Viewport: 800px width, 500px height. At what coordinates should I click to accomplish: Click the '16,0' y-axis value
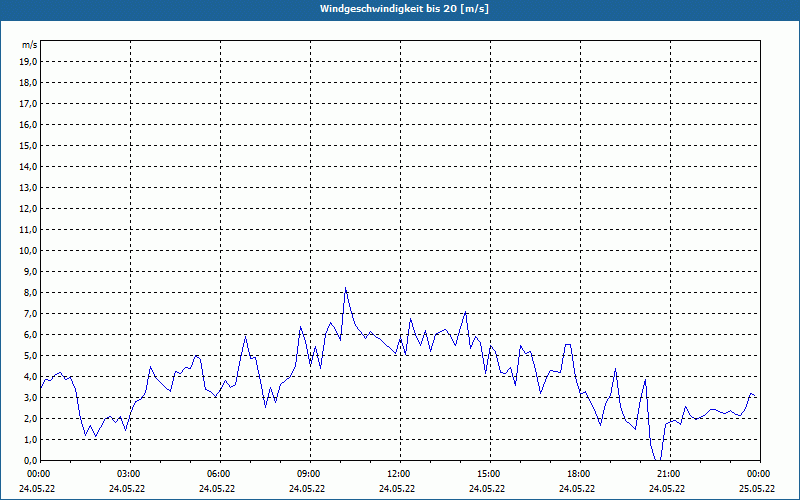pos(28,124)
